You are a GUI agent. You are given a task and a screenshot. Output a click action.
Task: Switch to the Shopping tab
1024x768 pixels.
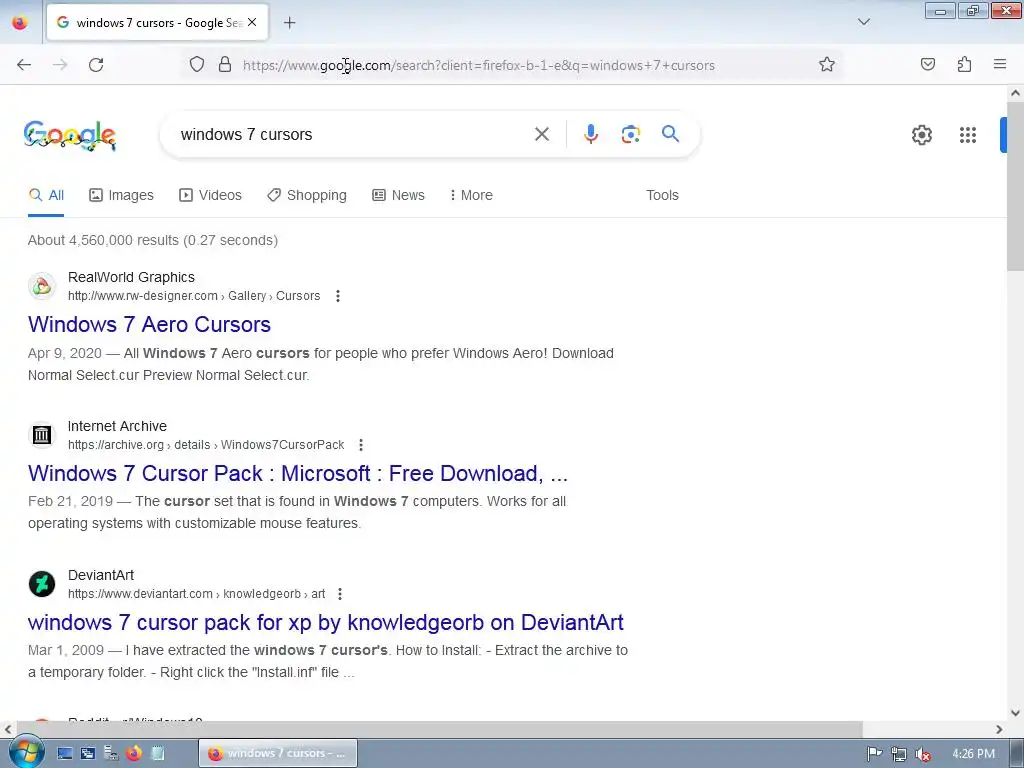click(x=307, y=195)
